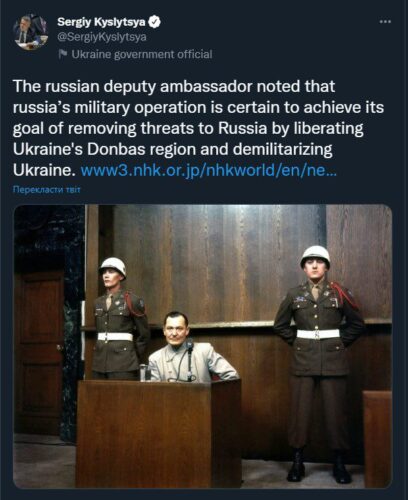
Task: Click the right guard's white helmet
Action: click(315, 256)
